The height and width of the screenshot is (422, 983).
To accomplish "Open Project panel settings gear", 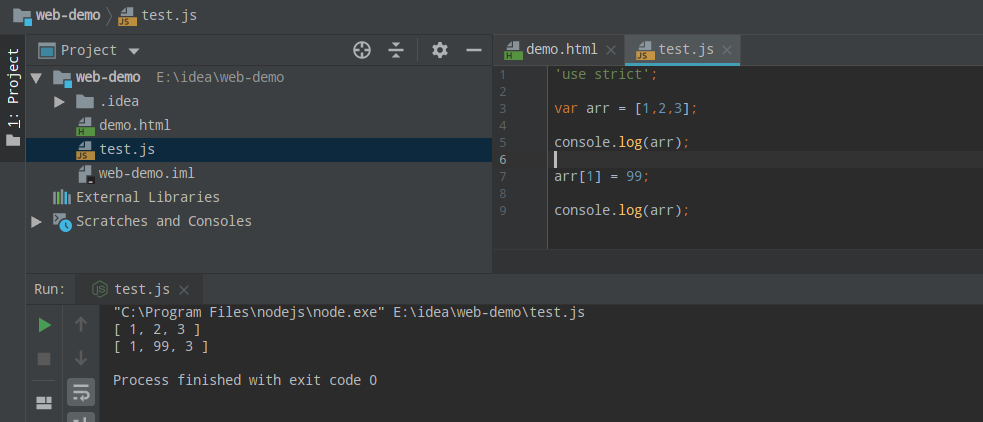I will point(440,50).
